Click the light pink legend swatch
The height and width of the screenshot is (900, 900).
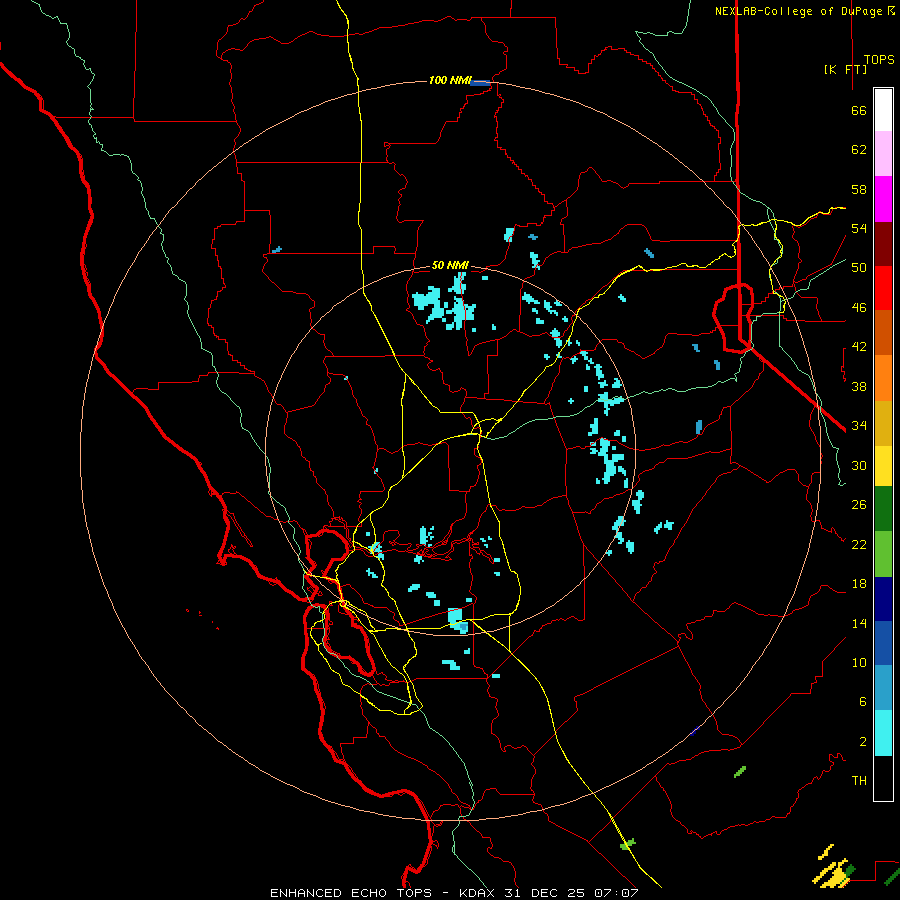pos(883,154)
